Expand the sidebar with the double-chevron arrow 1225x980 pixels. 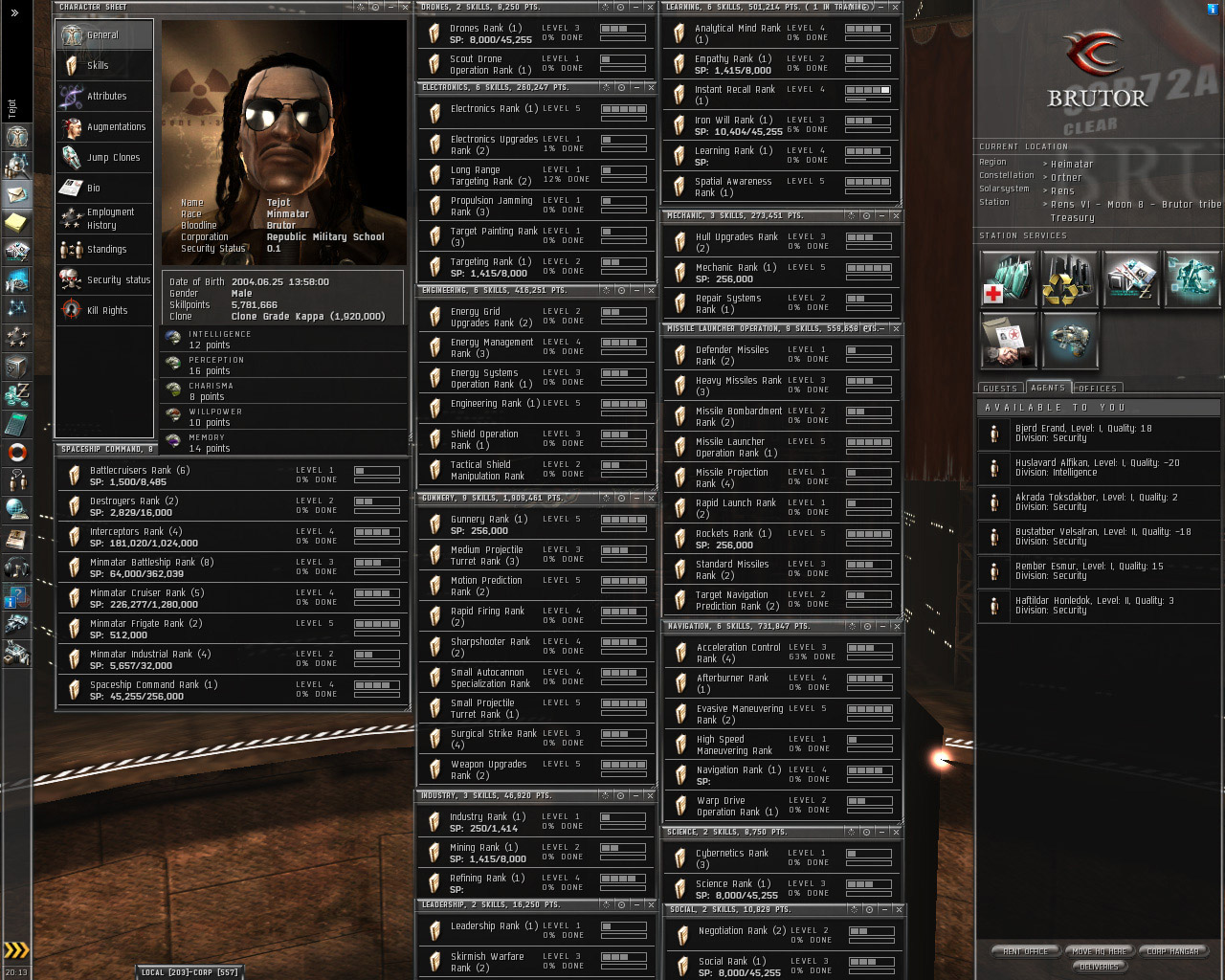point(15,12)
